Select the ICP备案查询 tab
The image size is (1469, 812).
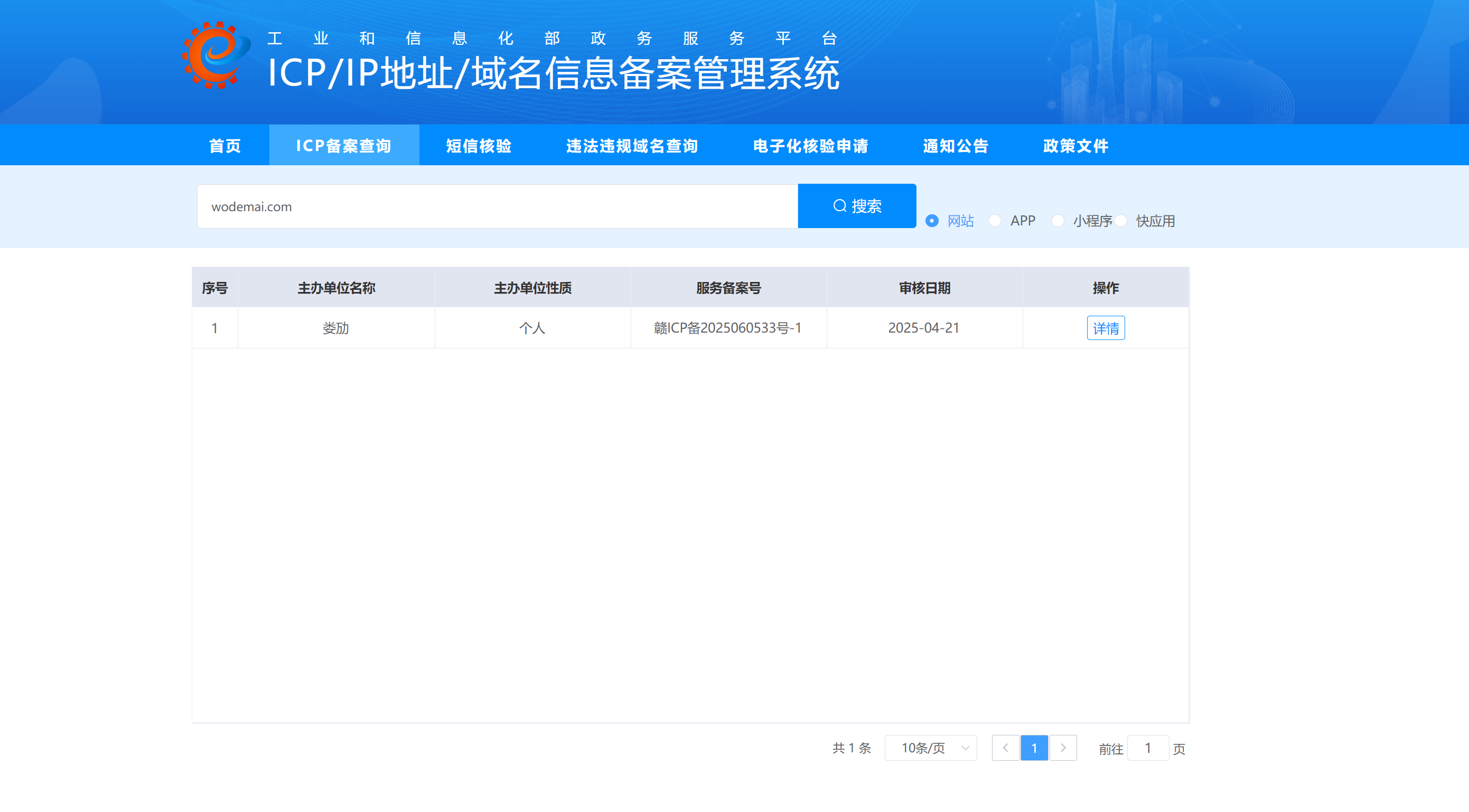point(344,146)
